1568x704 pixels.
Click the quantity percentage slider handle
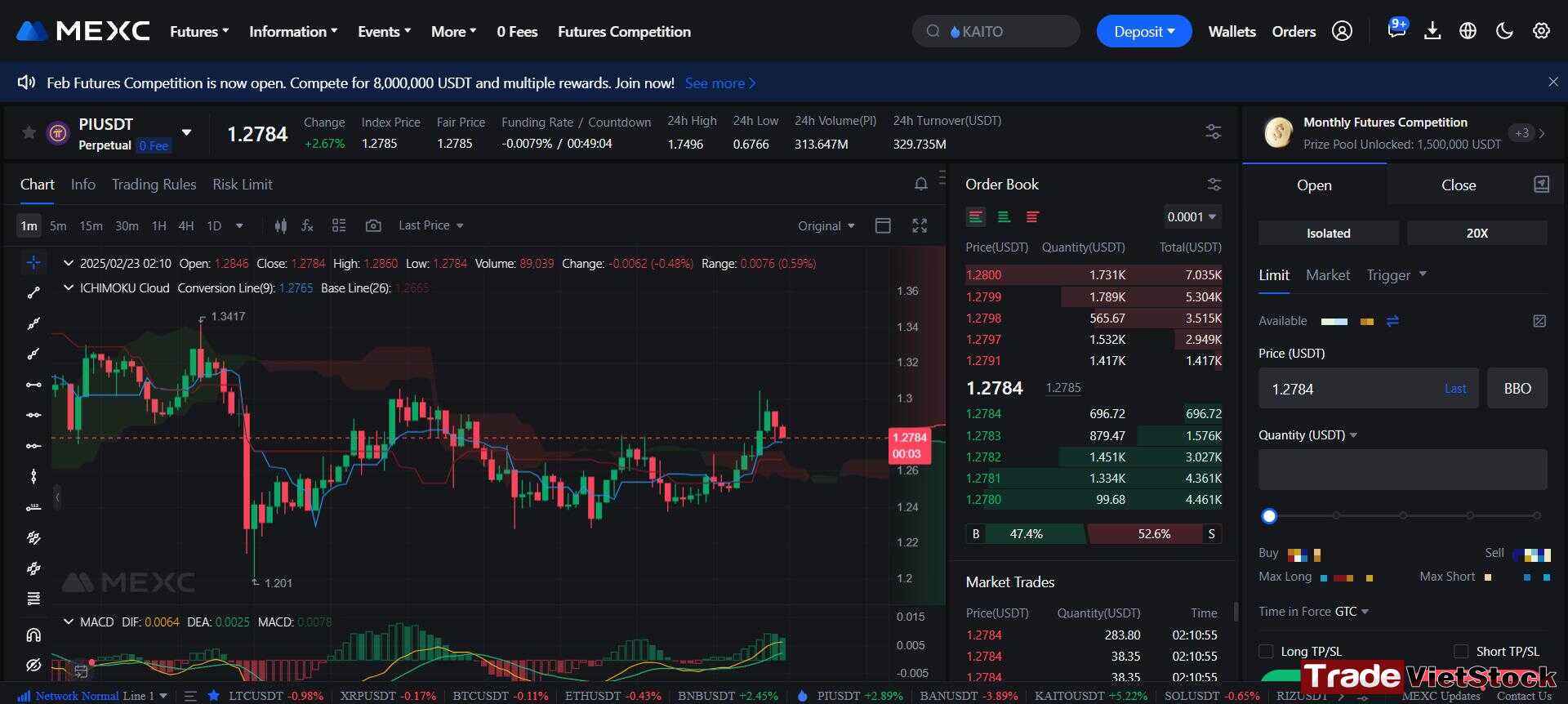coord(1268,515)
